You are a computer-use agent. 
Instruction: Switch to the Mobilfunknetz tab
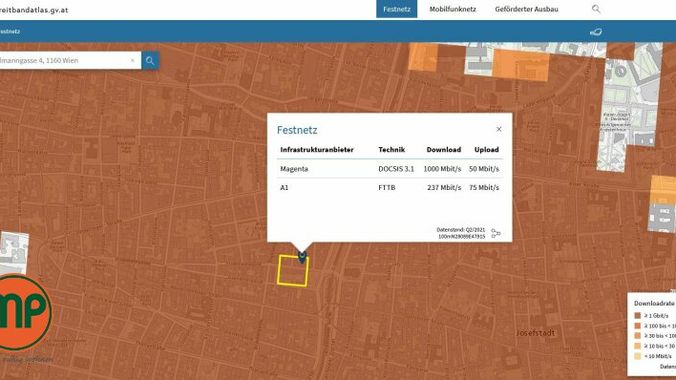(453, 9)
